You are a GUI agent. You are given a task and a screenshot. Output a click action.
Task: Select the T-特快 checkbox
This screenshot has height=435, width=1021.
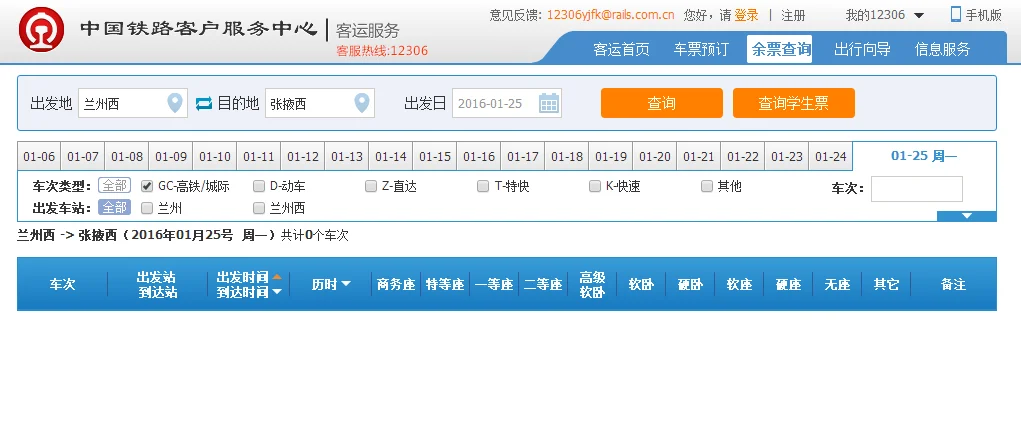tap(483, 186)
